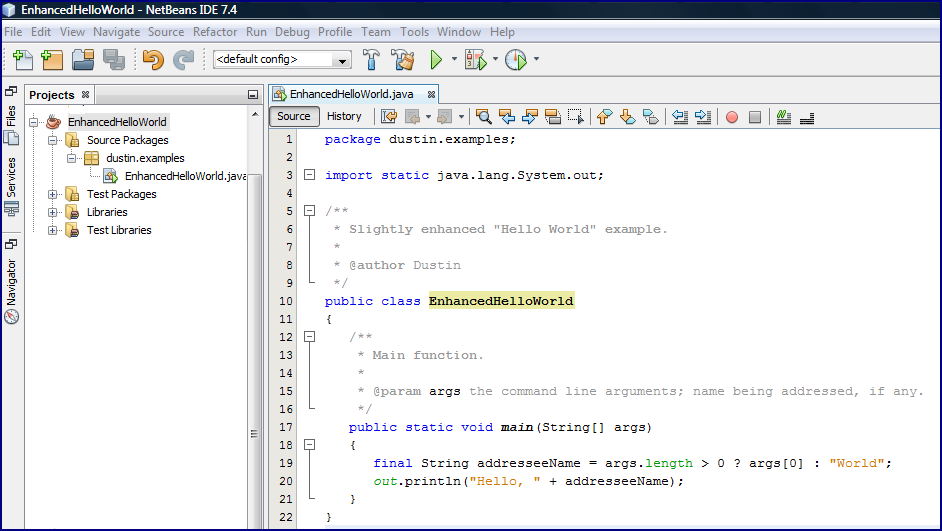The height and width of the screenshot is (531, 942).
Task: Expand the Test Libraries node
Action: (x=53, y=230)
